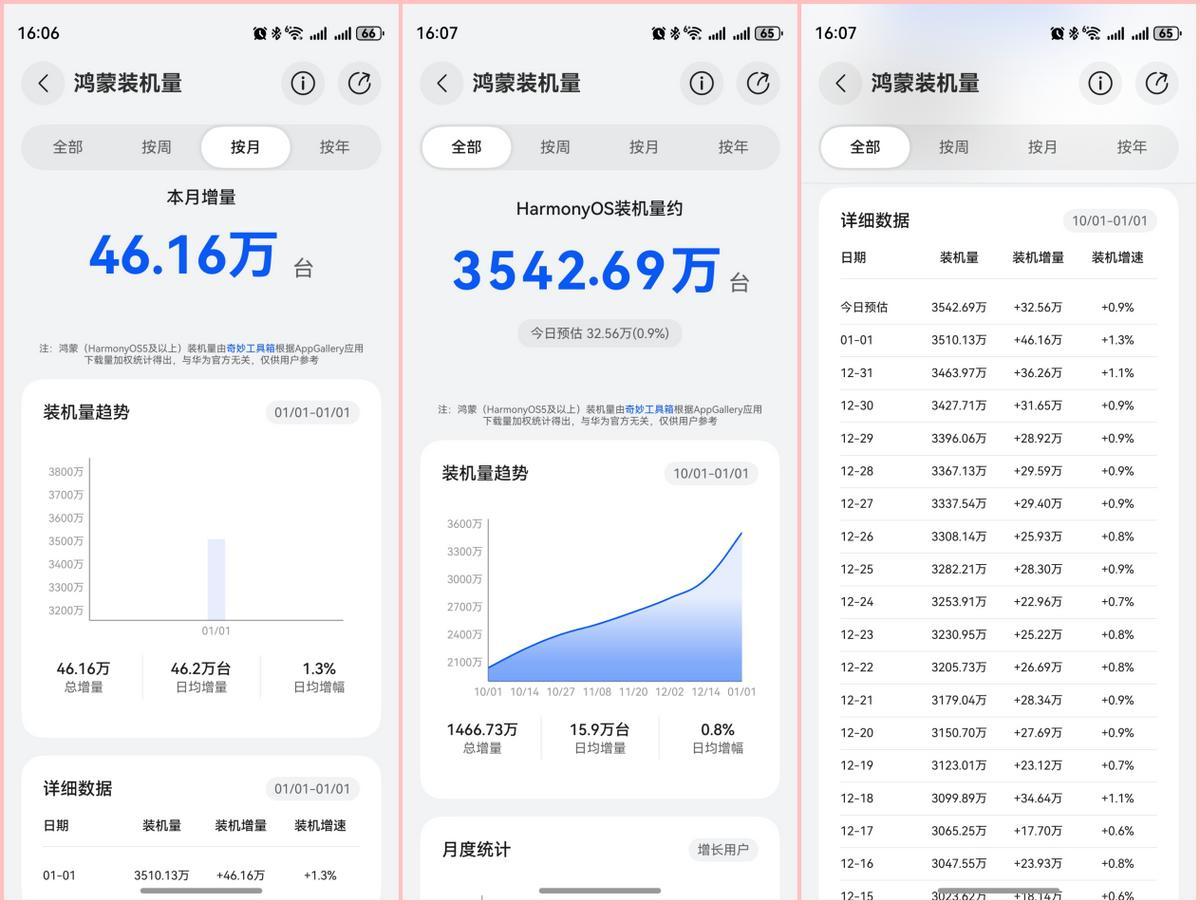Tap the large 46.16万 monthly increase figure
This screenshot has width=1200, height=904.
tap(182, 254)
